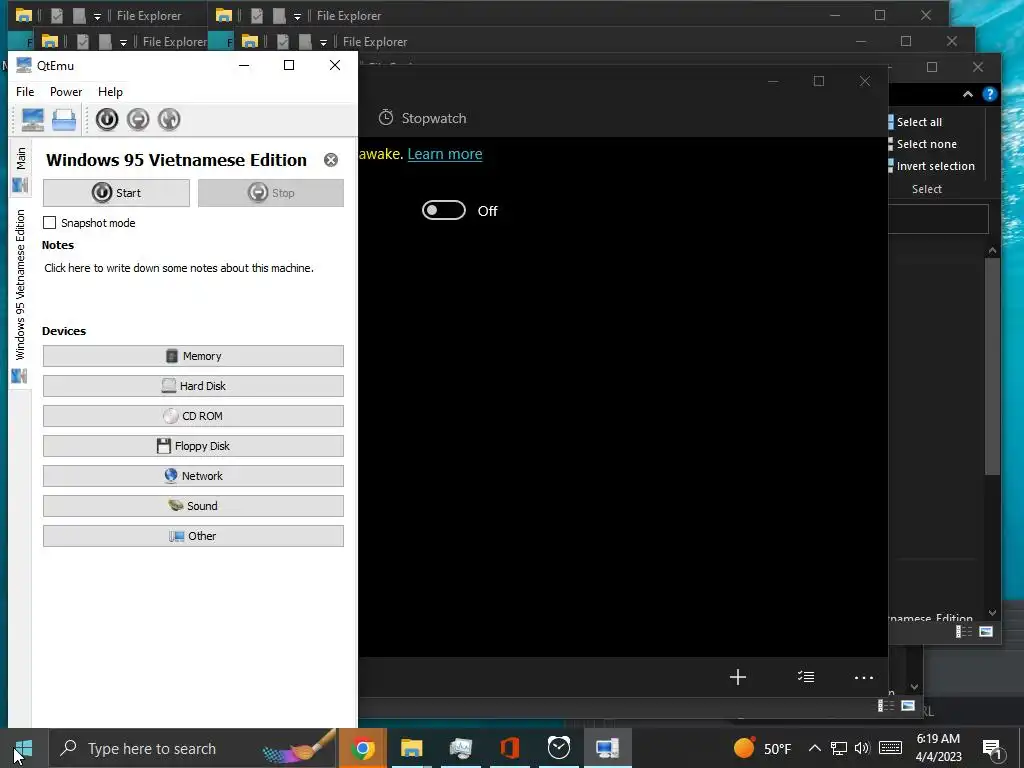Image resolution: width=1024 pixels, height=768 pixels.
Task: Click the blue open-machine tray icon in QtEmu toolbar
Action: (64, 120)
